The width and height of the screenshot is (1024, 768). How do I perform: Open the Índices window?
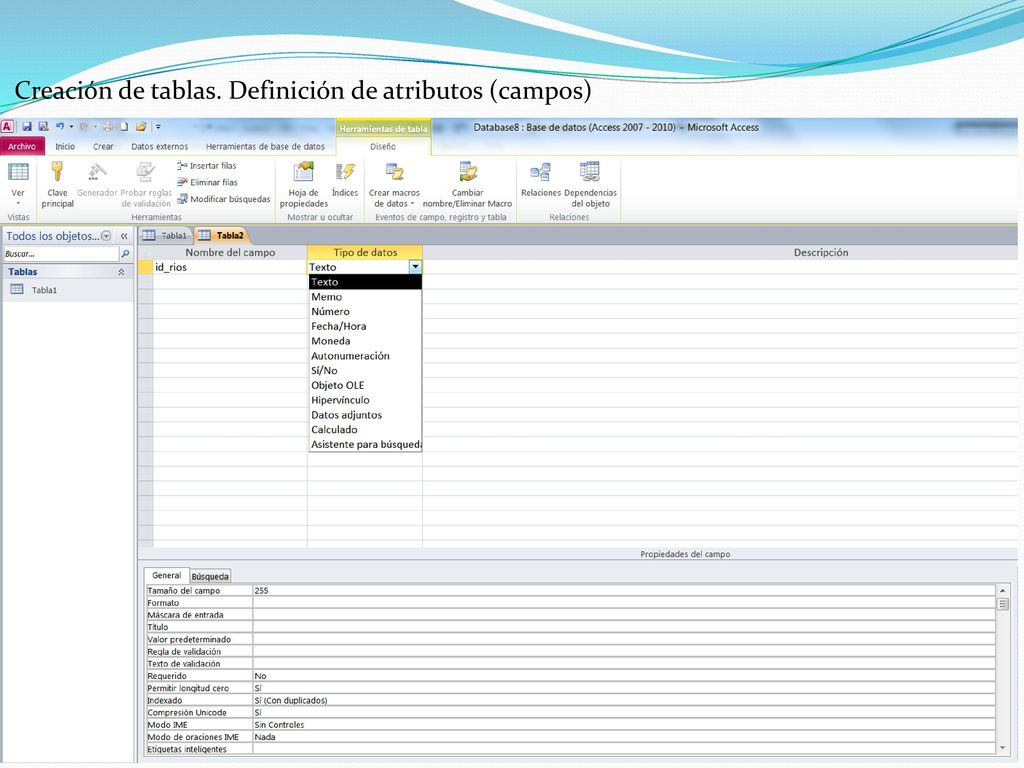[x=345, y=180]
